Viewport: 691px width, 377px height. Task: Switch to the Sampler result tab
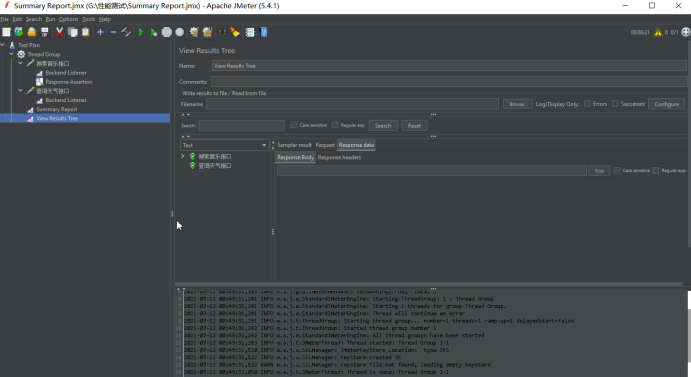point(294,145)
